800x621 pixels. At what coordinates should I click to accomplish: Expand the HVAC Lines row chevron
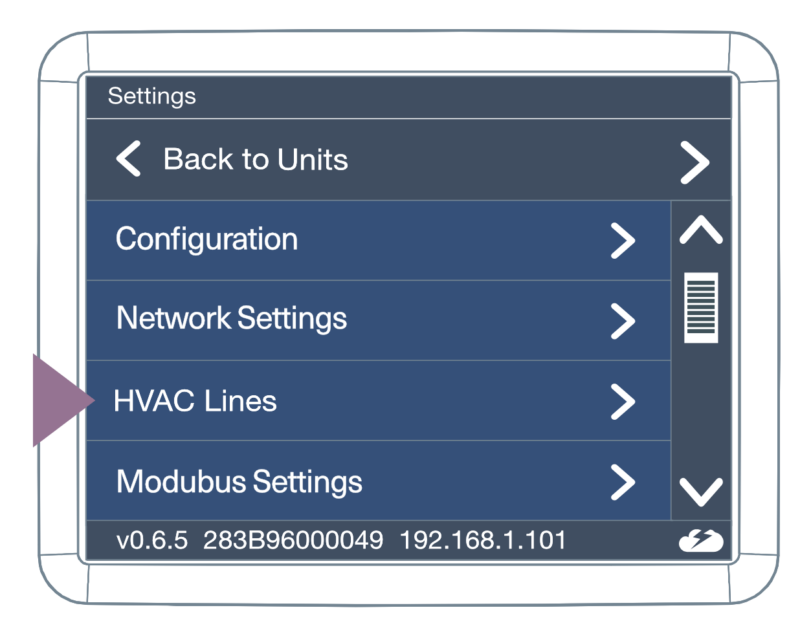(623, 401)
